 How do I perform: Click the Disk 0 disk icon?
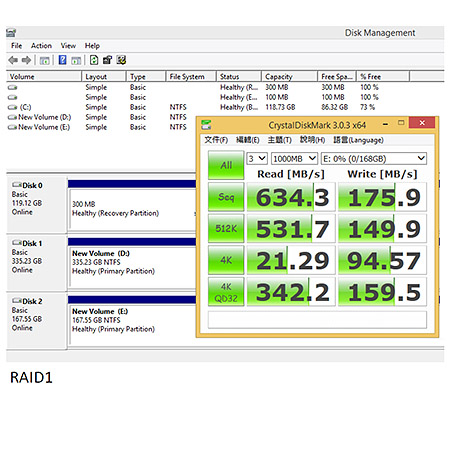(17, 185)
